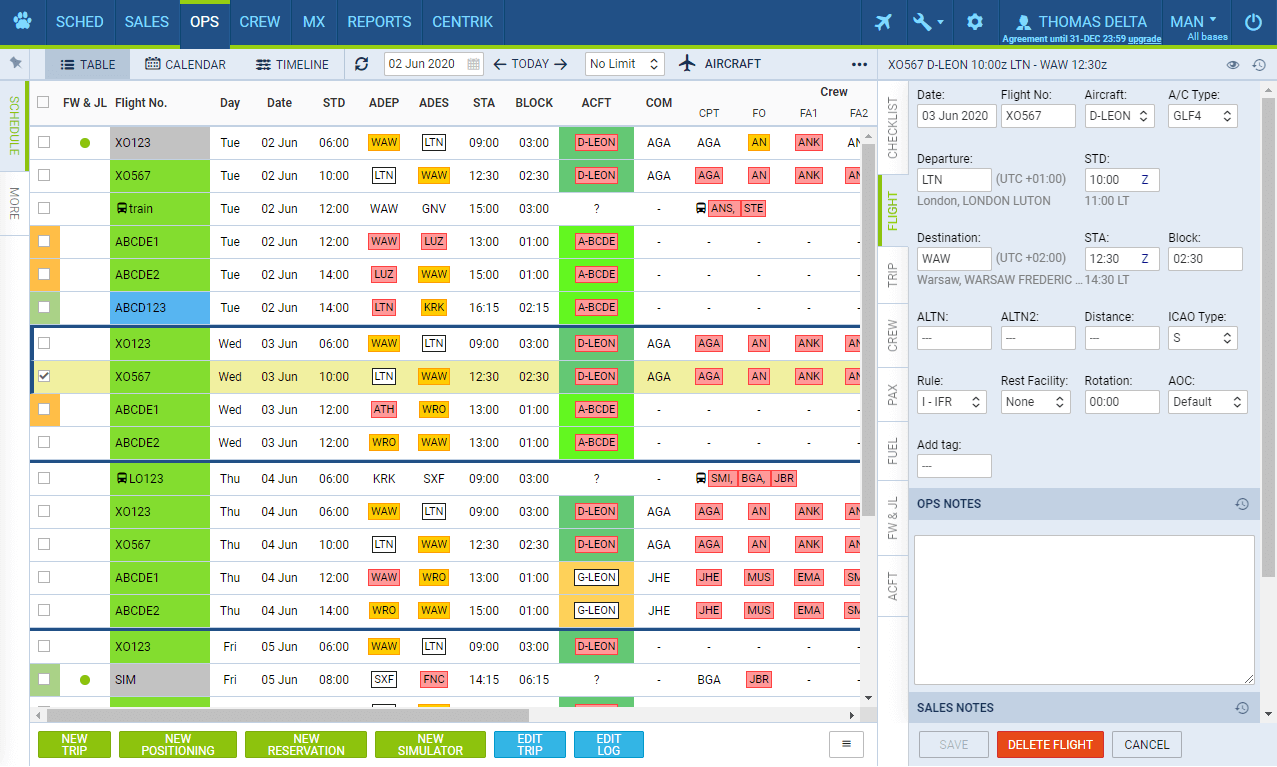Toggle the eye visibility icon in flight panel
The image size is (1277, 767).
click(1233, 65)
